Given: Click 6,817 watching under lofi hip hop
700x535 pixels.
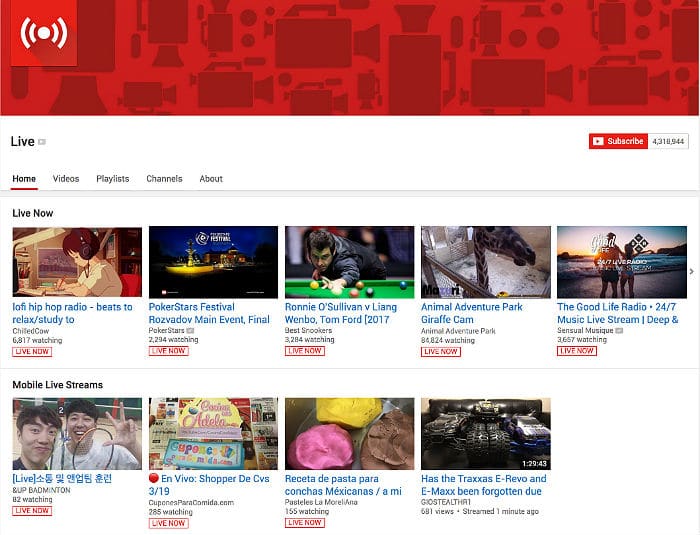Looking at the screenshot, I should [38, 340].
